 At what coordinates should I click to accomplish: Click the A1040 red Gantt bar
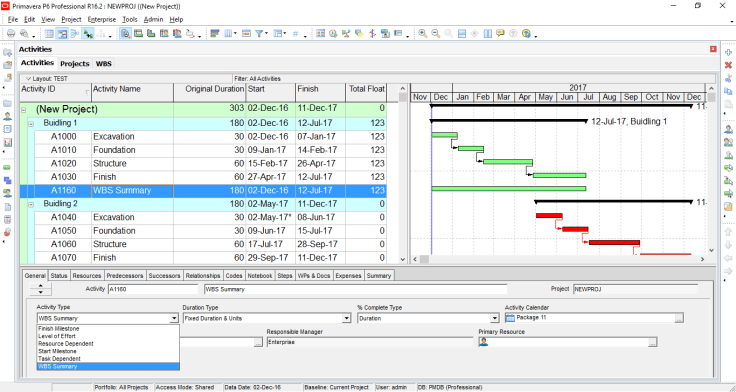click(x=549, y=215)
